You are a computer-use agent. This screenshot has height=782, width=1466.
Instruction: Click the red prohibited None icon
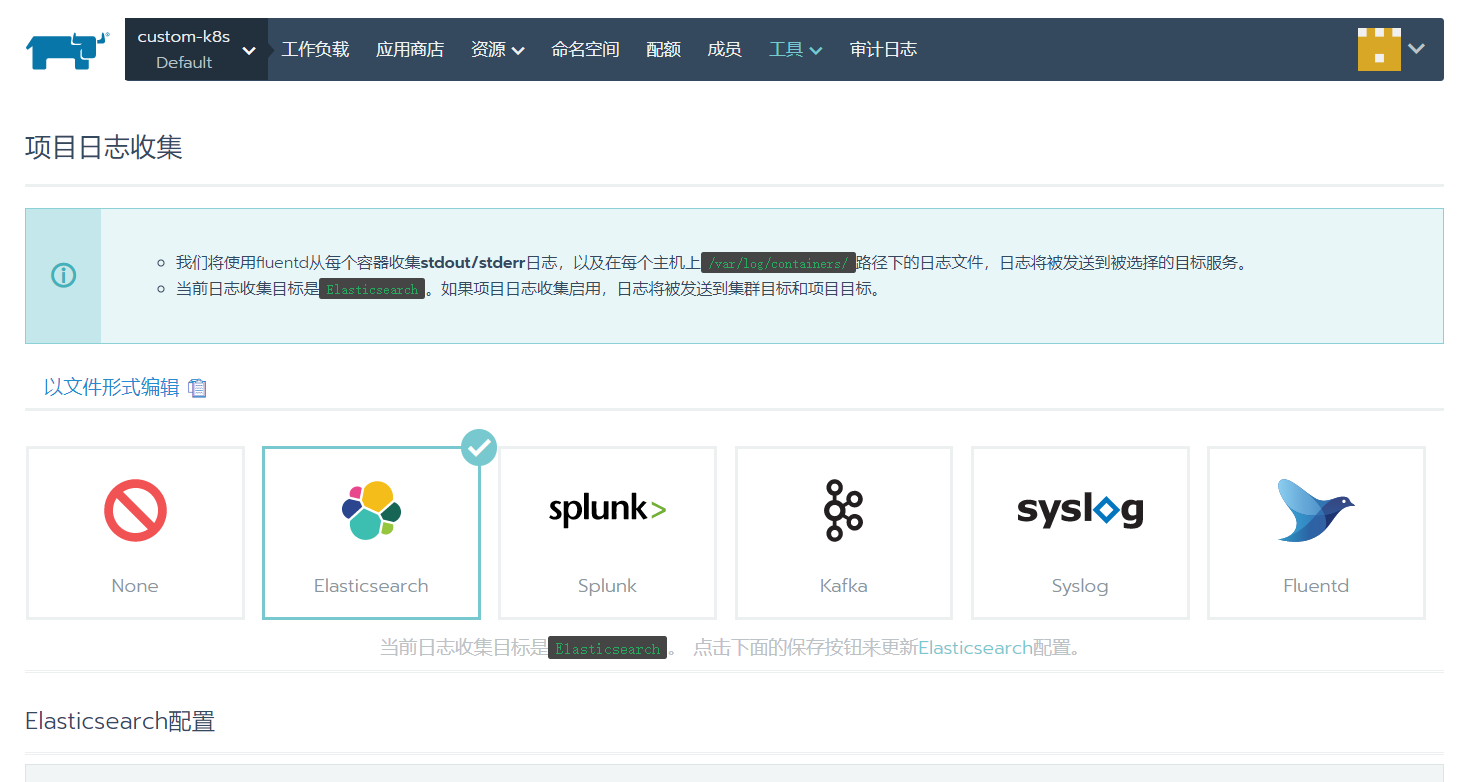pos(135,510)
